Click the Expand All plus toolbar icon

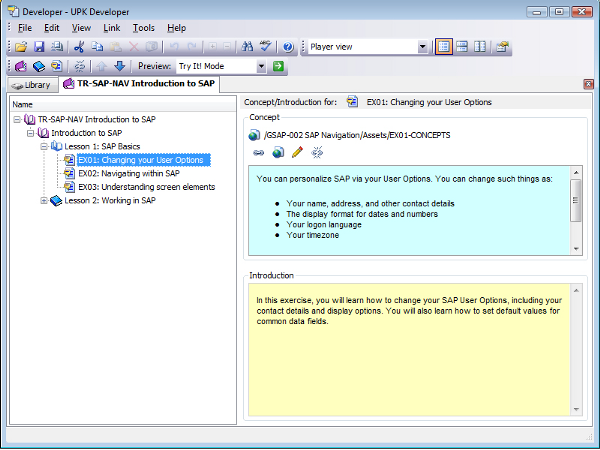212,47
